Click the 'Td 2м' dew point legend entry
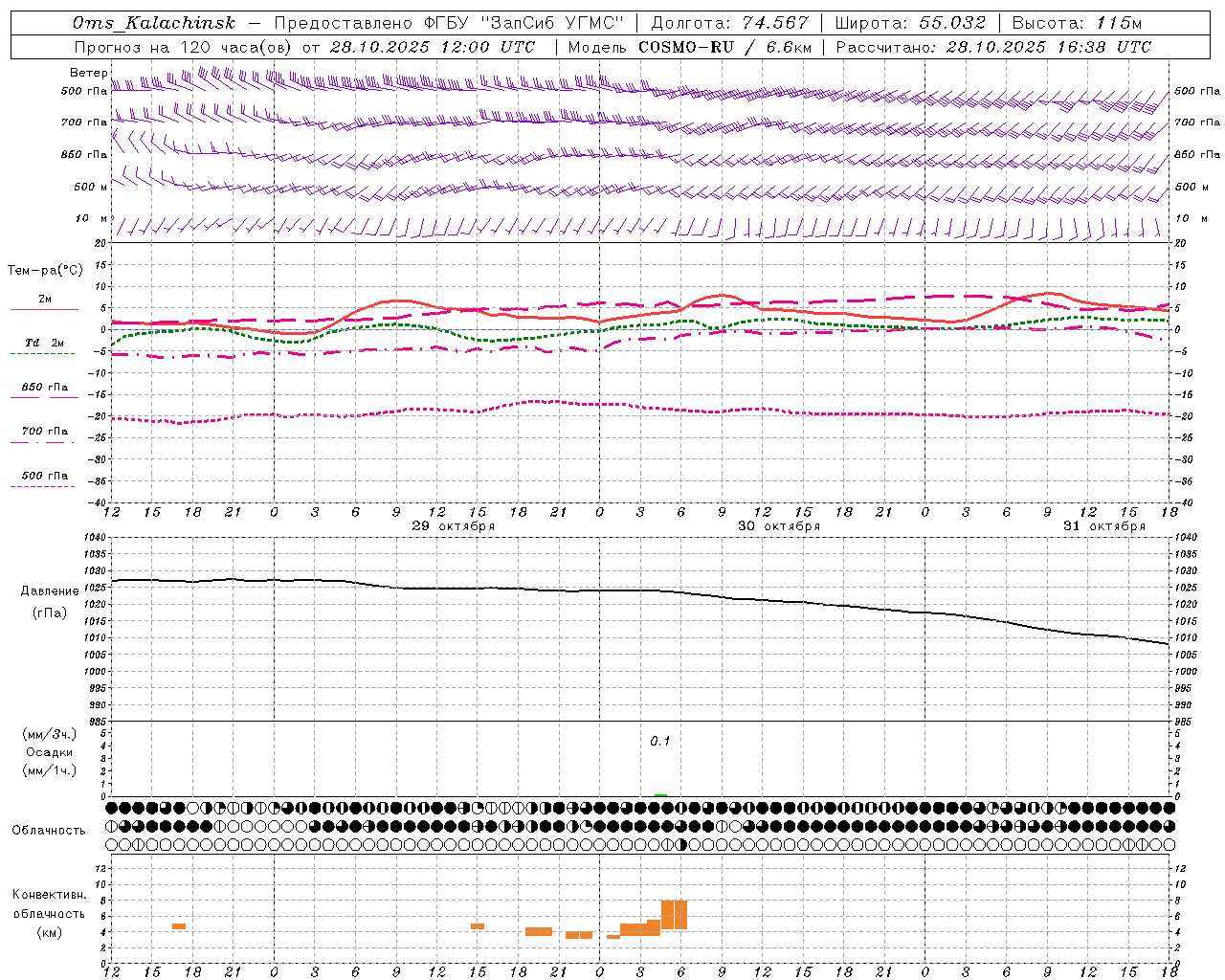This screenshot has width=1225, height=980. [x=44, y=343]
